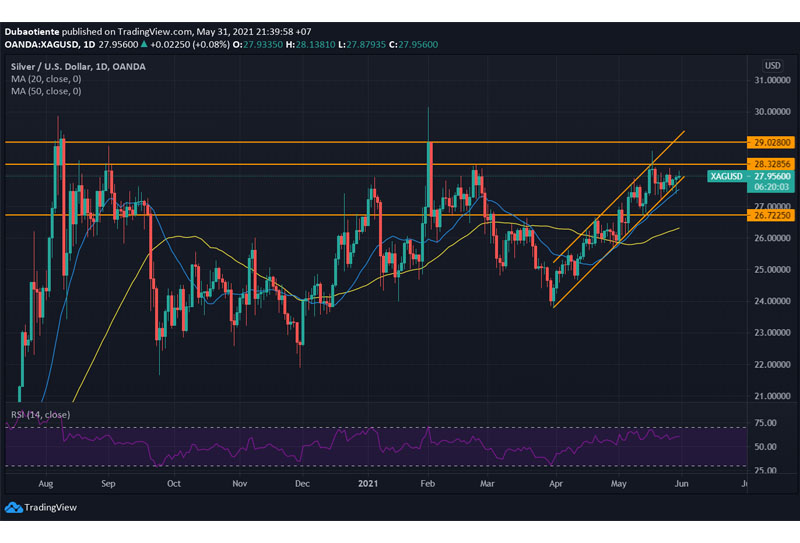Click the TradingView cloud logo icon
The width and height of the screenshot is (800, 543).
[x=13, y=507]
